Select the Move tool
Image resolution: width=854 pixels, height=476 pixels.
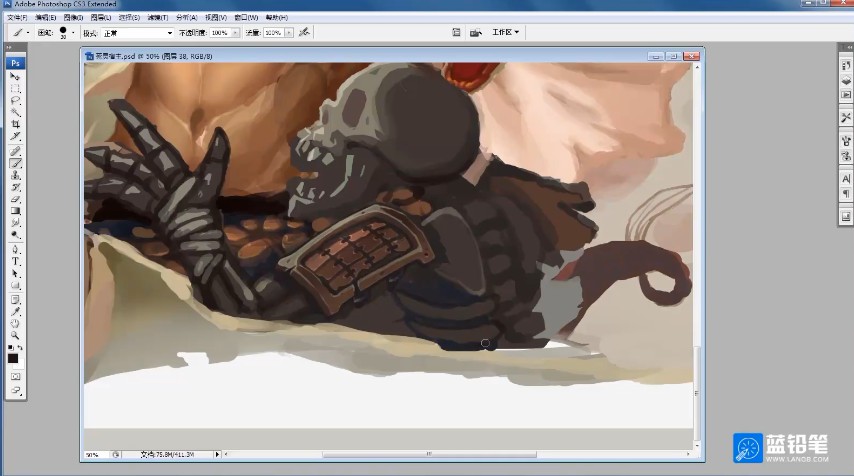point(15,77)
